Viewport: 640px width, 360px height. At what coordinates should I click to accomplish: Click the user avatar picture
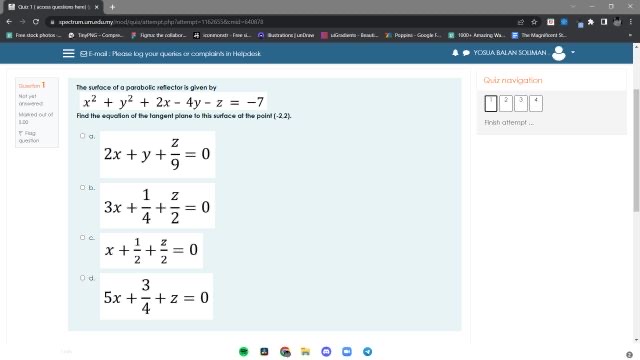pyautogui.click(x=559, y=53)
